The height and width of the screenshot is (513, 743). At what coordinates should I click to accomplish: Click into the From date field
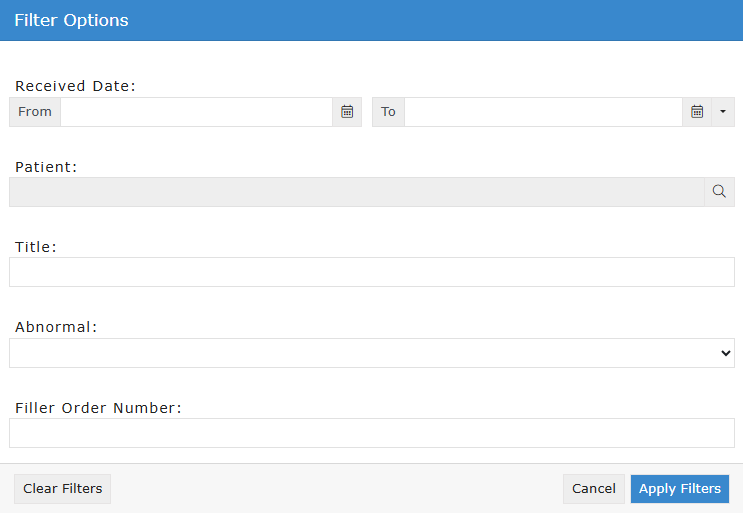[x=196, y=112]
